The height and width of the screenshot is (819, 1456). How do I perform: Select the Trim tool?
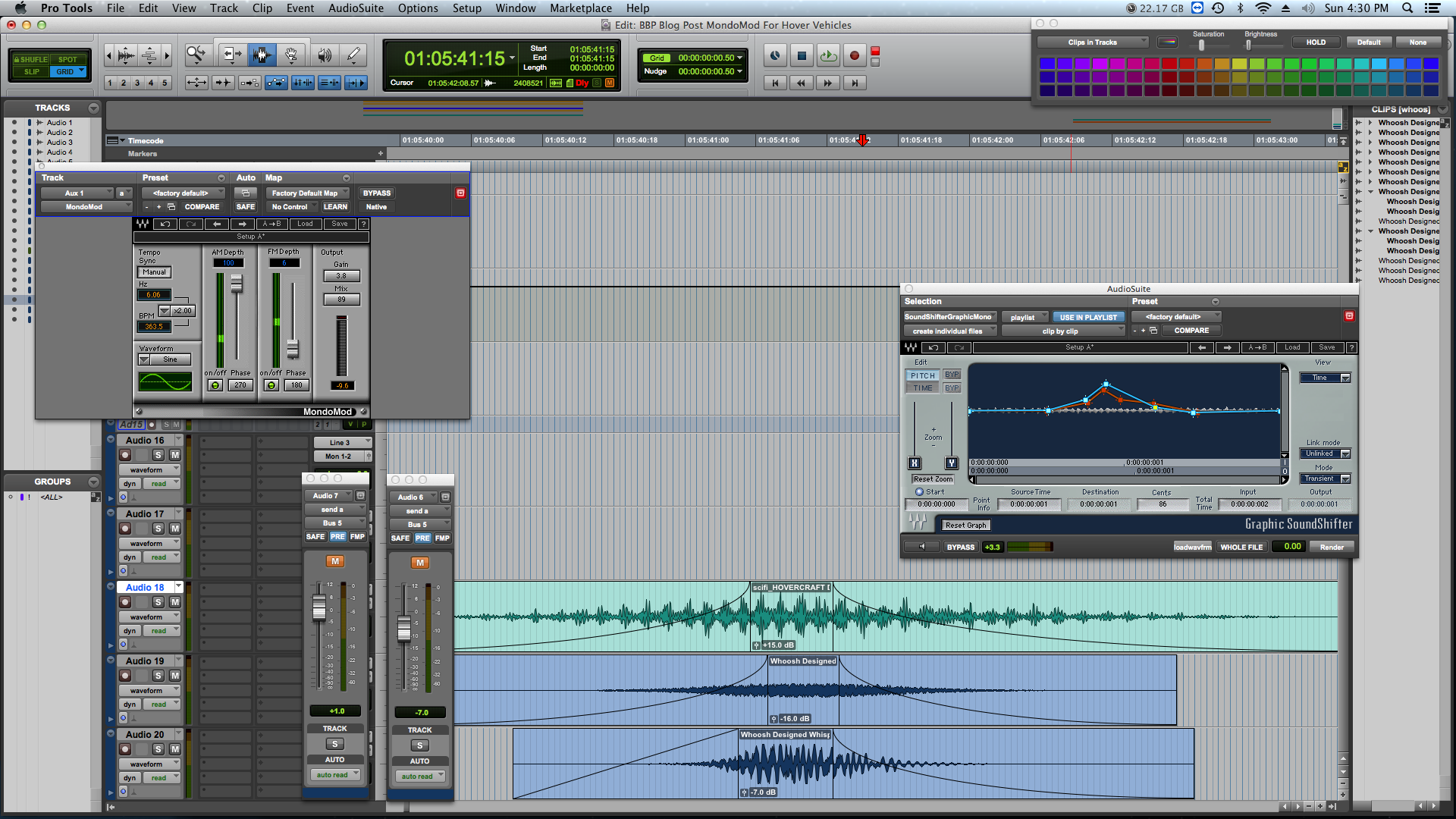click(x=231, y=55)
